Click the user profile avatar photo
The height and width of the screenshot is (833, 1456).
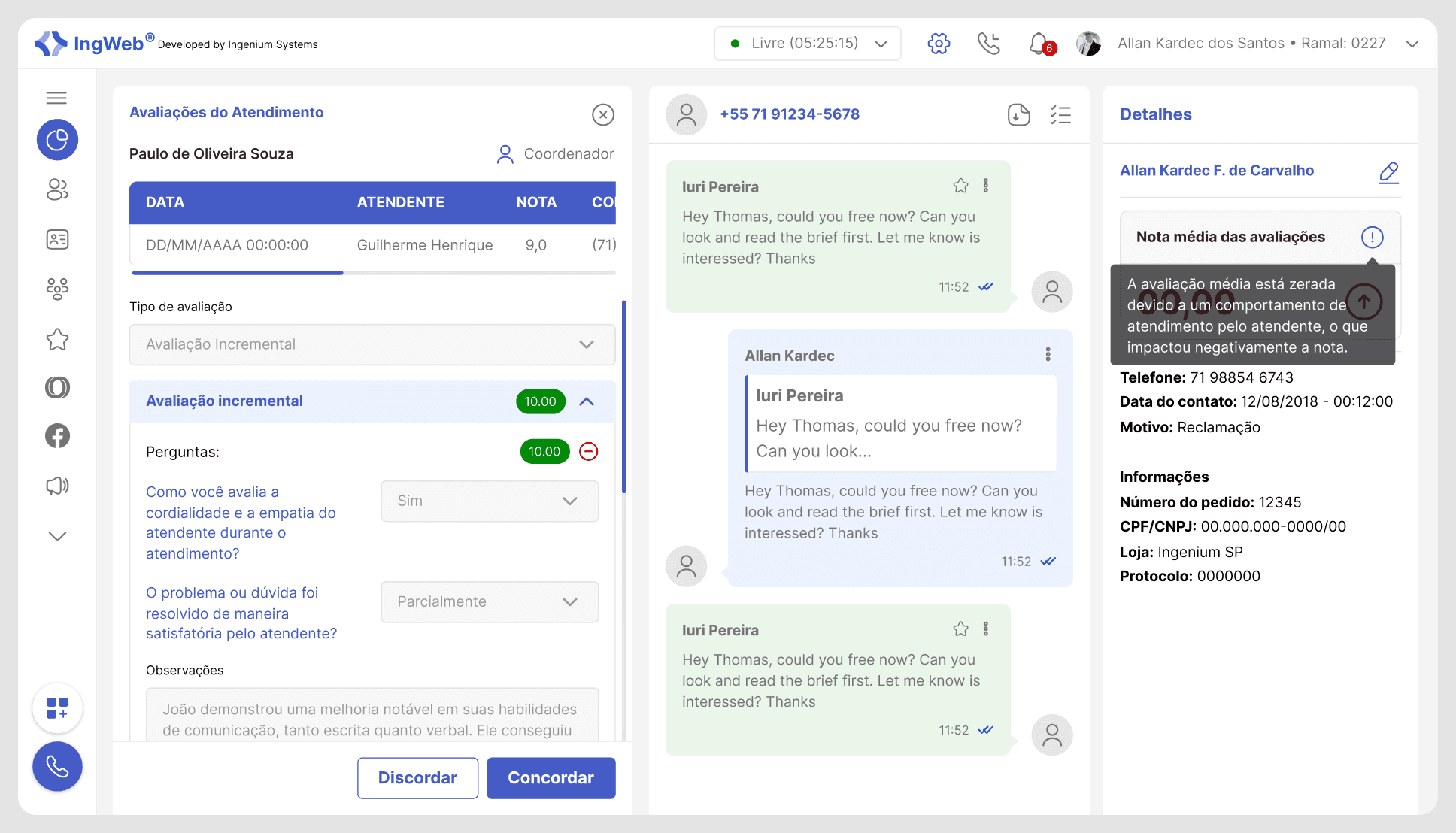(1088, 44)
